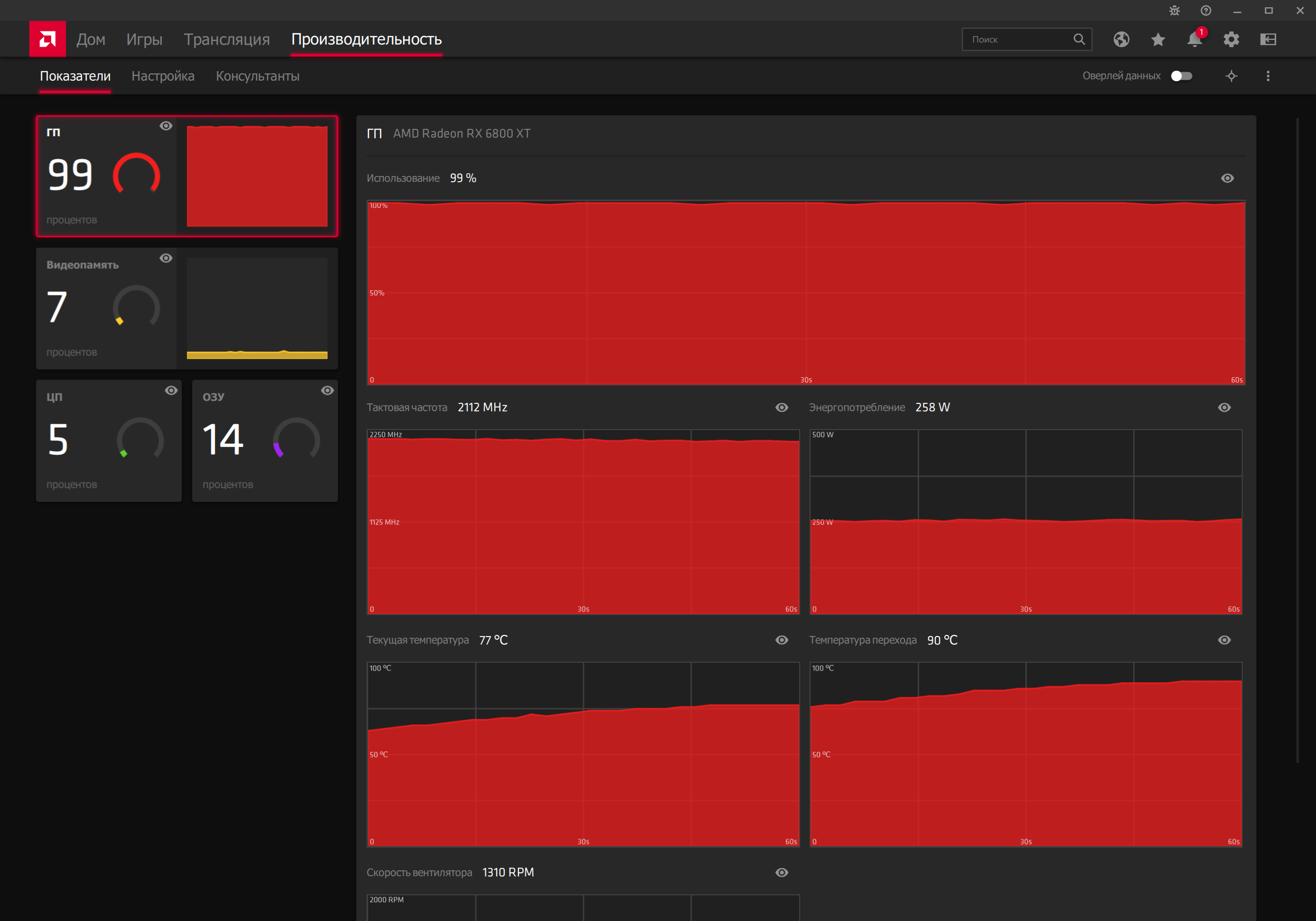Open favorites star icon

coord(1158,39)
